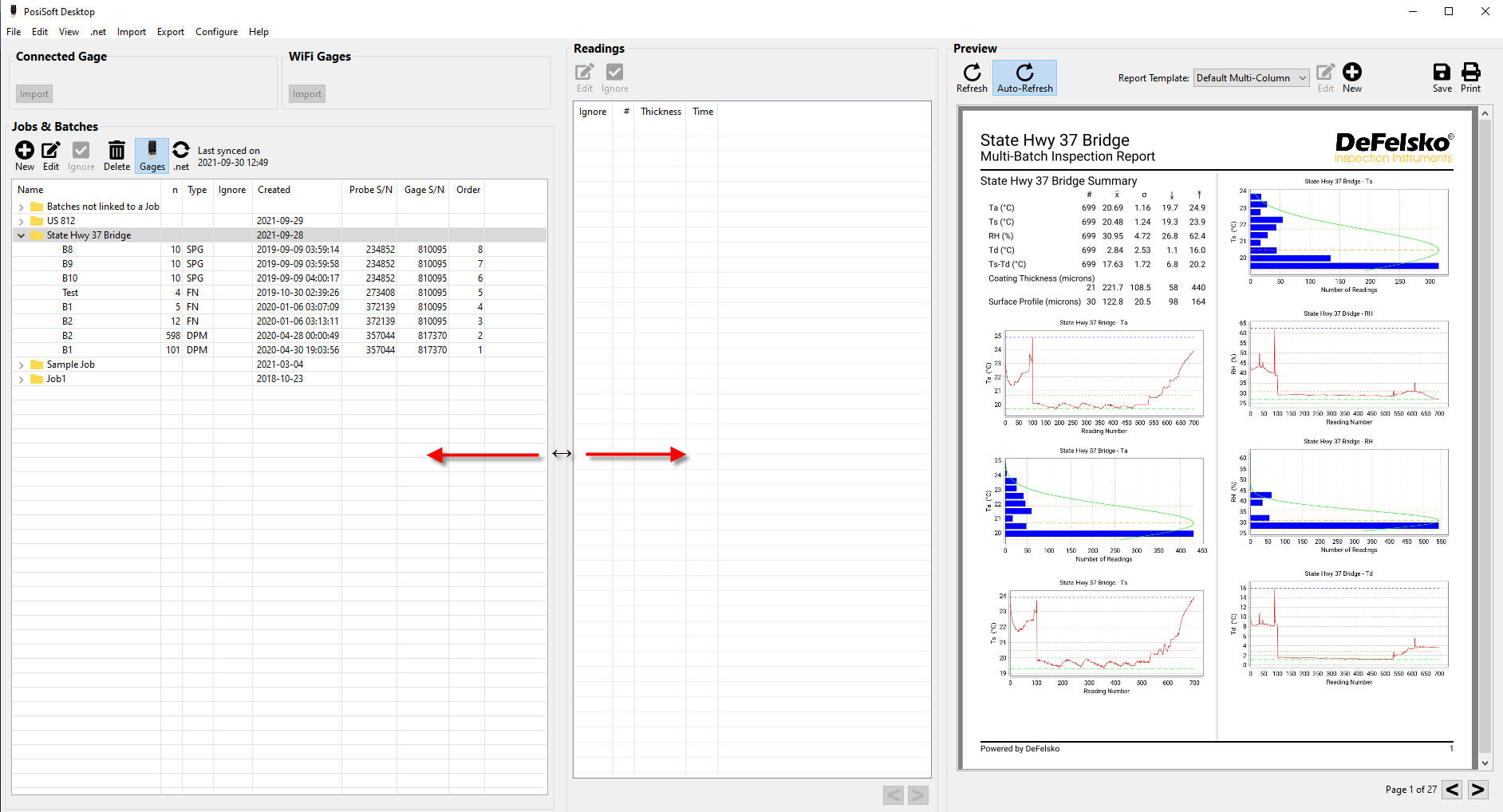Collapse the State Hwy 37 Bridge folder
Image resolution: width=1503 pixels, height=812 pixels.
22,235
